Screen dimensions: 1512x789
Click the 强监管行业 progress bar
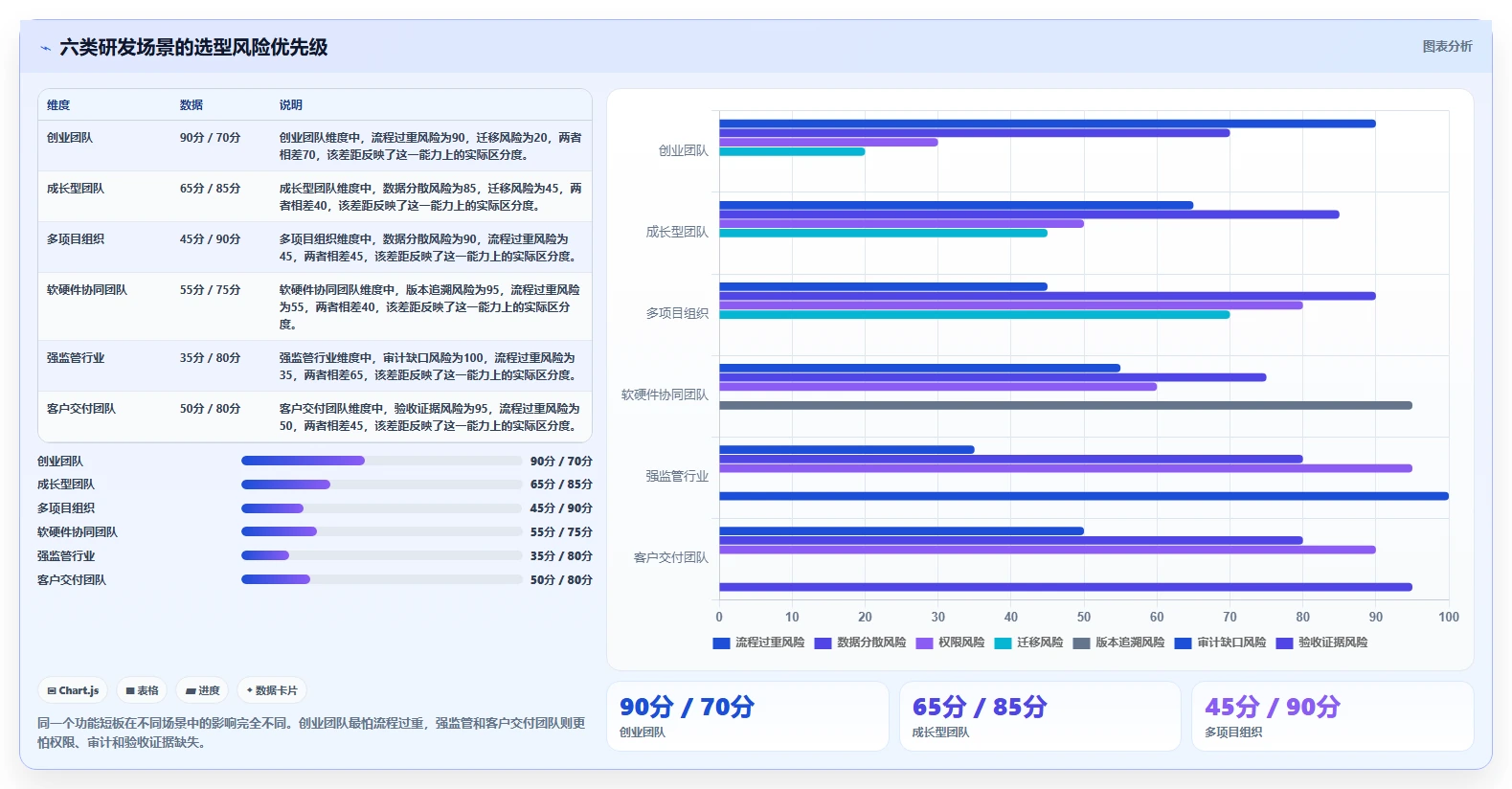(382, 555)
